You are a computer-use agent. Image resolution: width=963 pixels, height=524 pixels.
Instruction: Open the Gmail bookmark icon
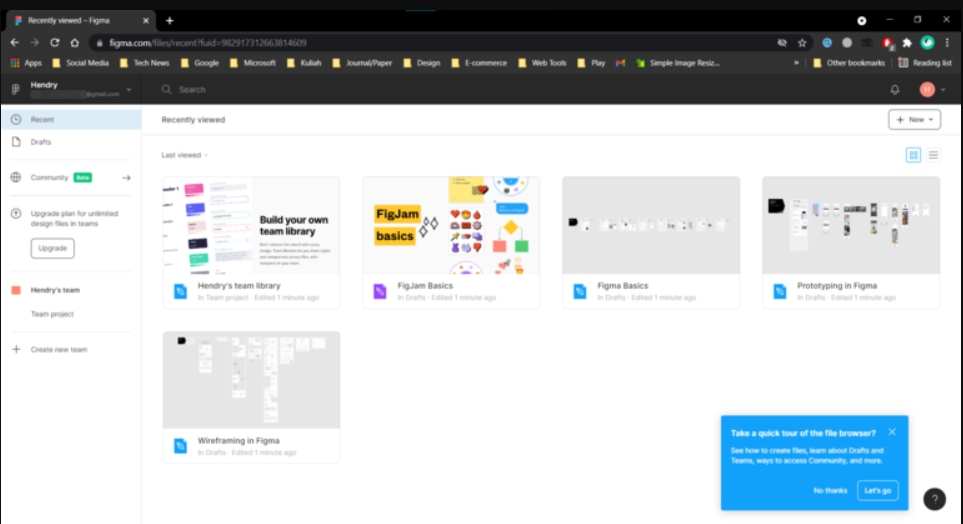coord(620,63)
